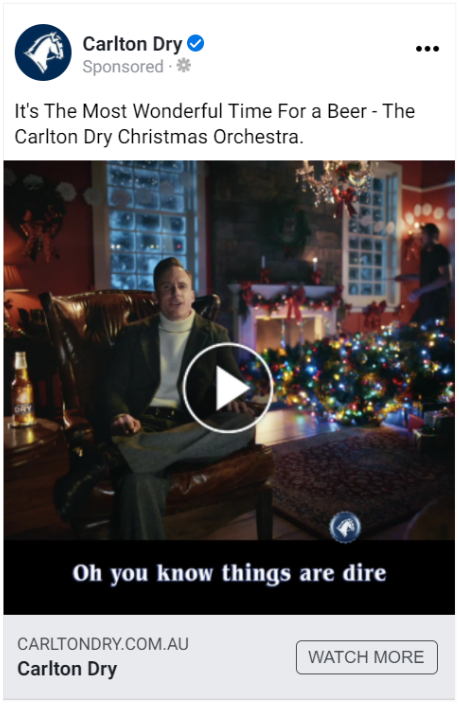Click the Carlton Dry horse profile picture

point(43,53)
